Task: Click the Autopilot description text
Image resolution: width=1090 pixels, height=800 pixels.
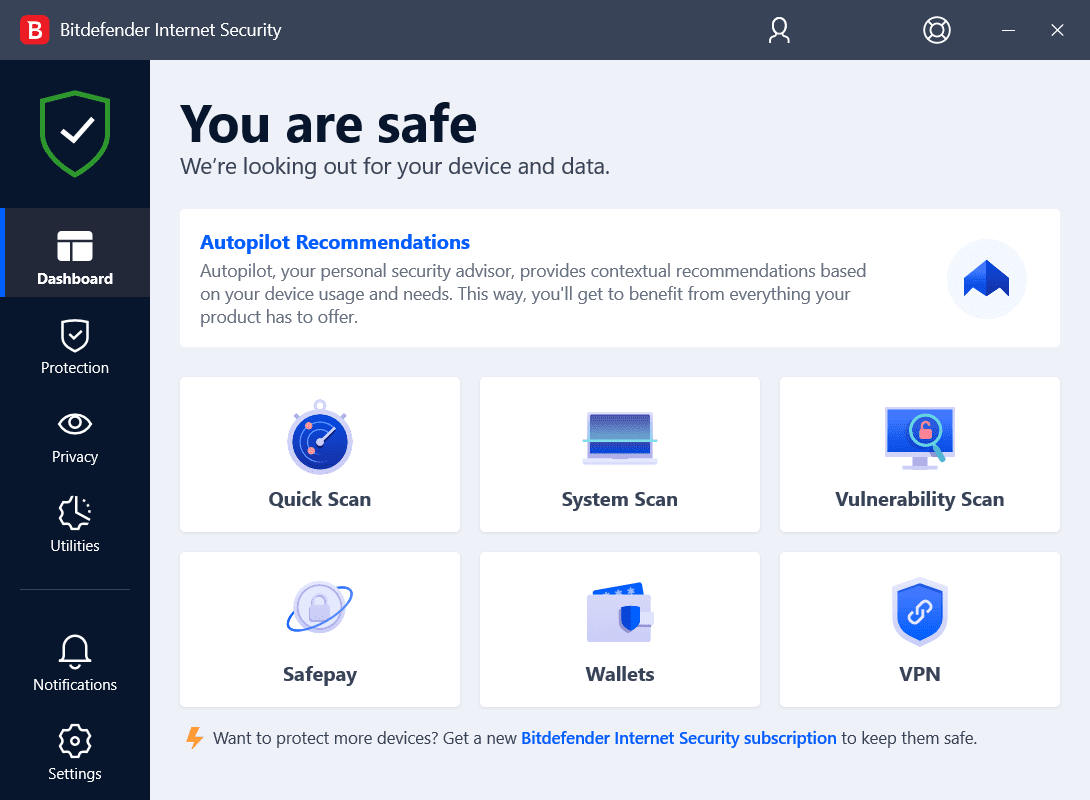Action: pyautogui.click(x=533, y=293)
